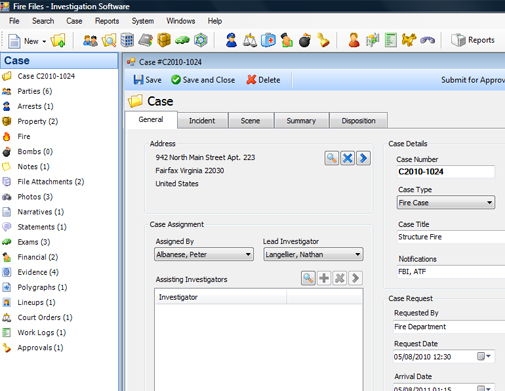505x391 pixels.
Task: Open the File menu
Action: pyautogui.click(x=14, y=21)
